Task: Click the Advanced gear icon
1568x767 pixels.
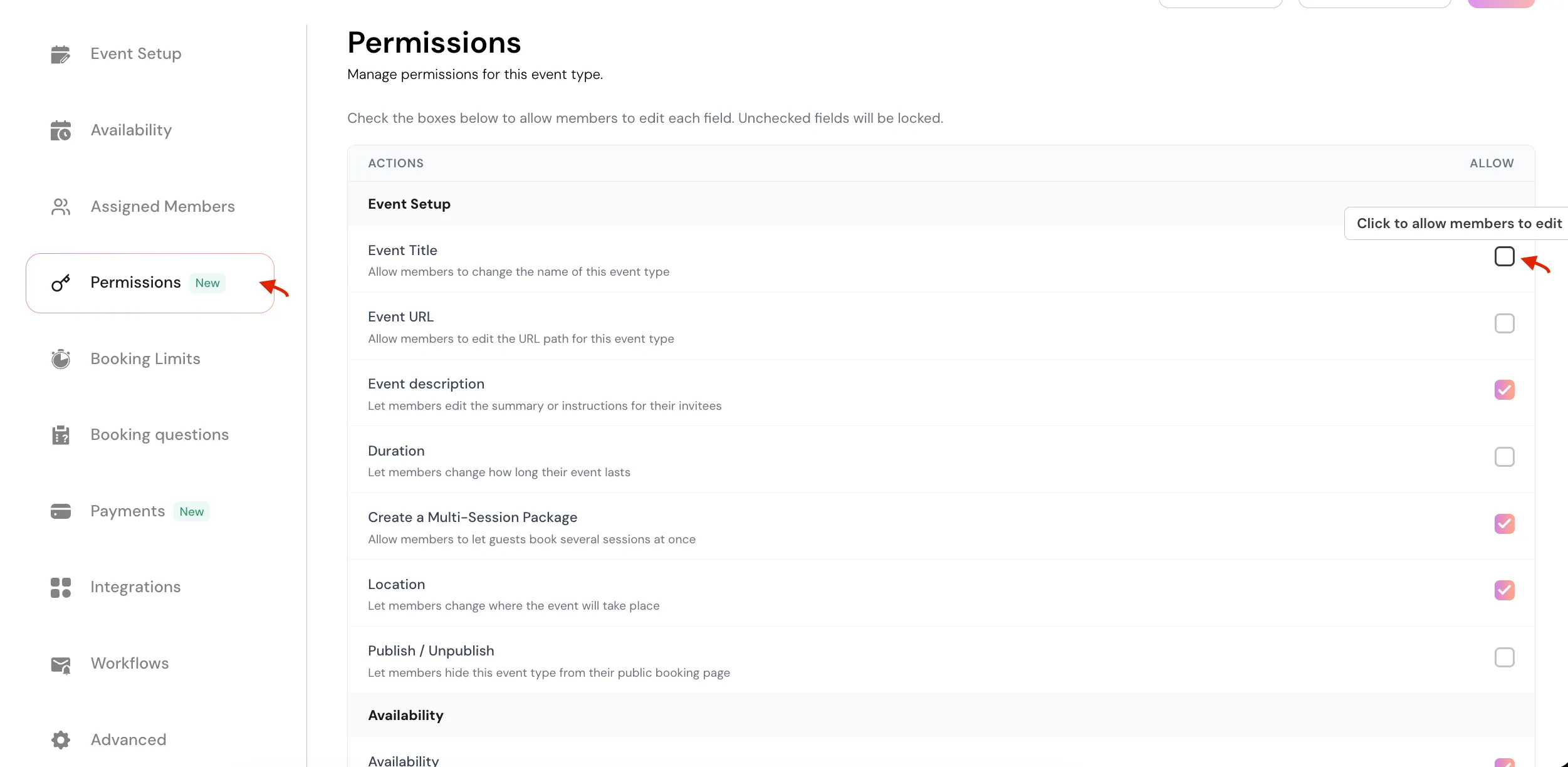Action: (60, 740)
